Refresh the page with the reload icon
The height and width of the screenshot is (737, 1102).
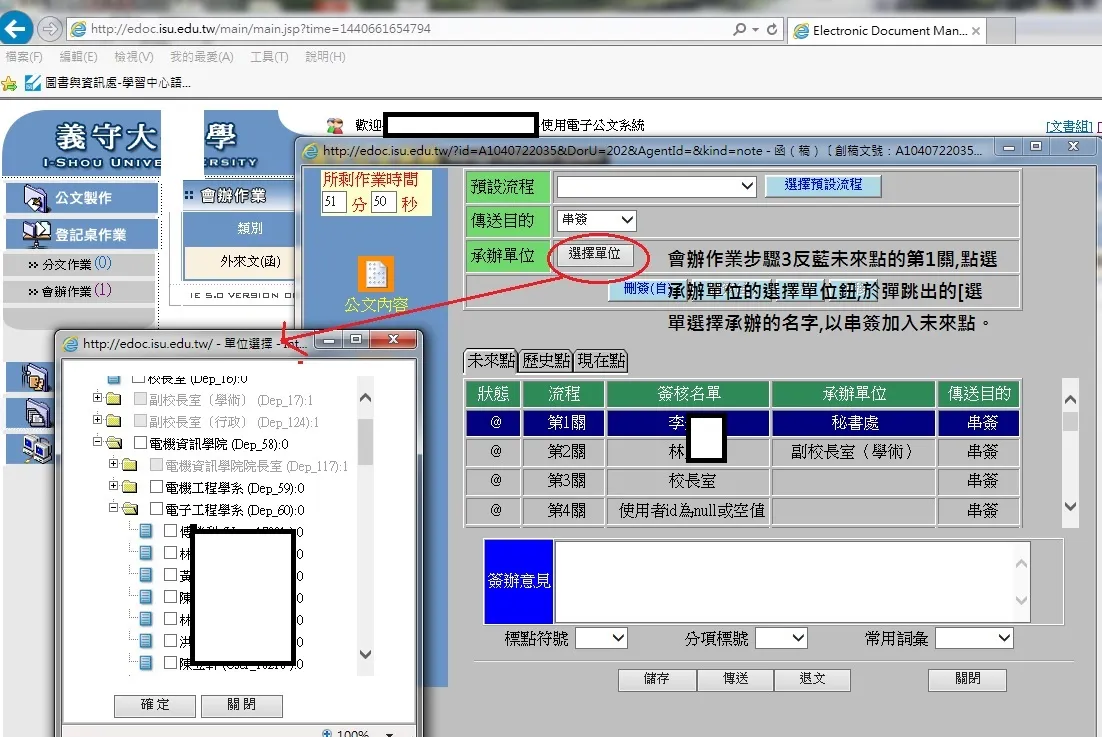772,30
